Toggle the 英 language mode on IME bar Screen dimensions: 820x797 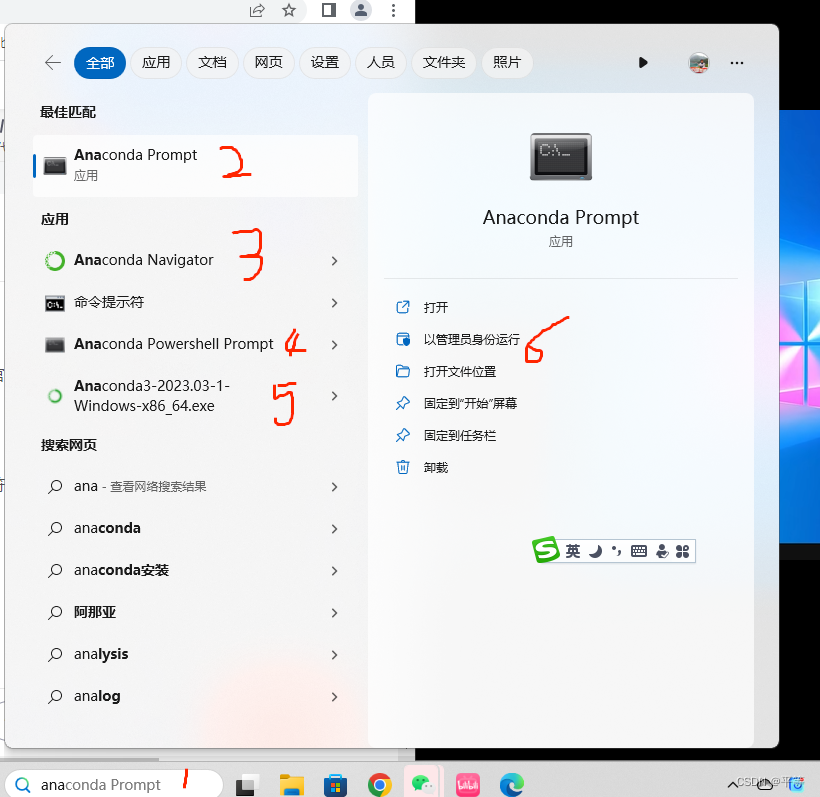[573, 551]
